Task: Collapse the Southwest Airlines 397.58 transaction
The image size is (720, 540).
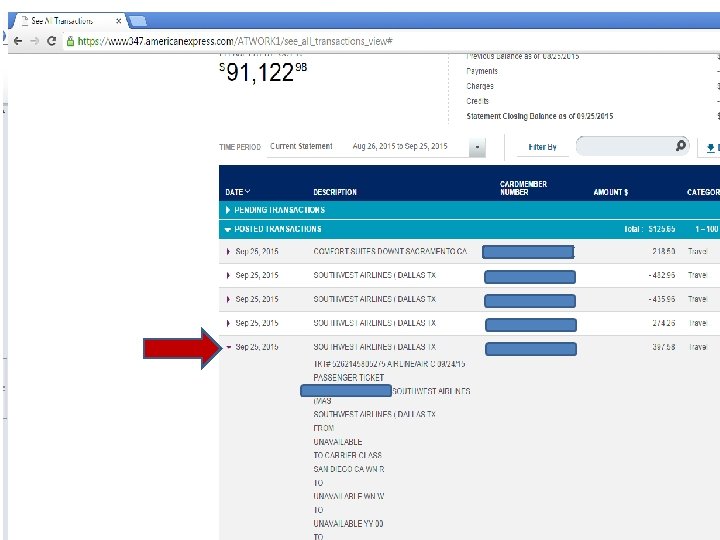Action: tap(228, 347)
